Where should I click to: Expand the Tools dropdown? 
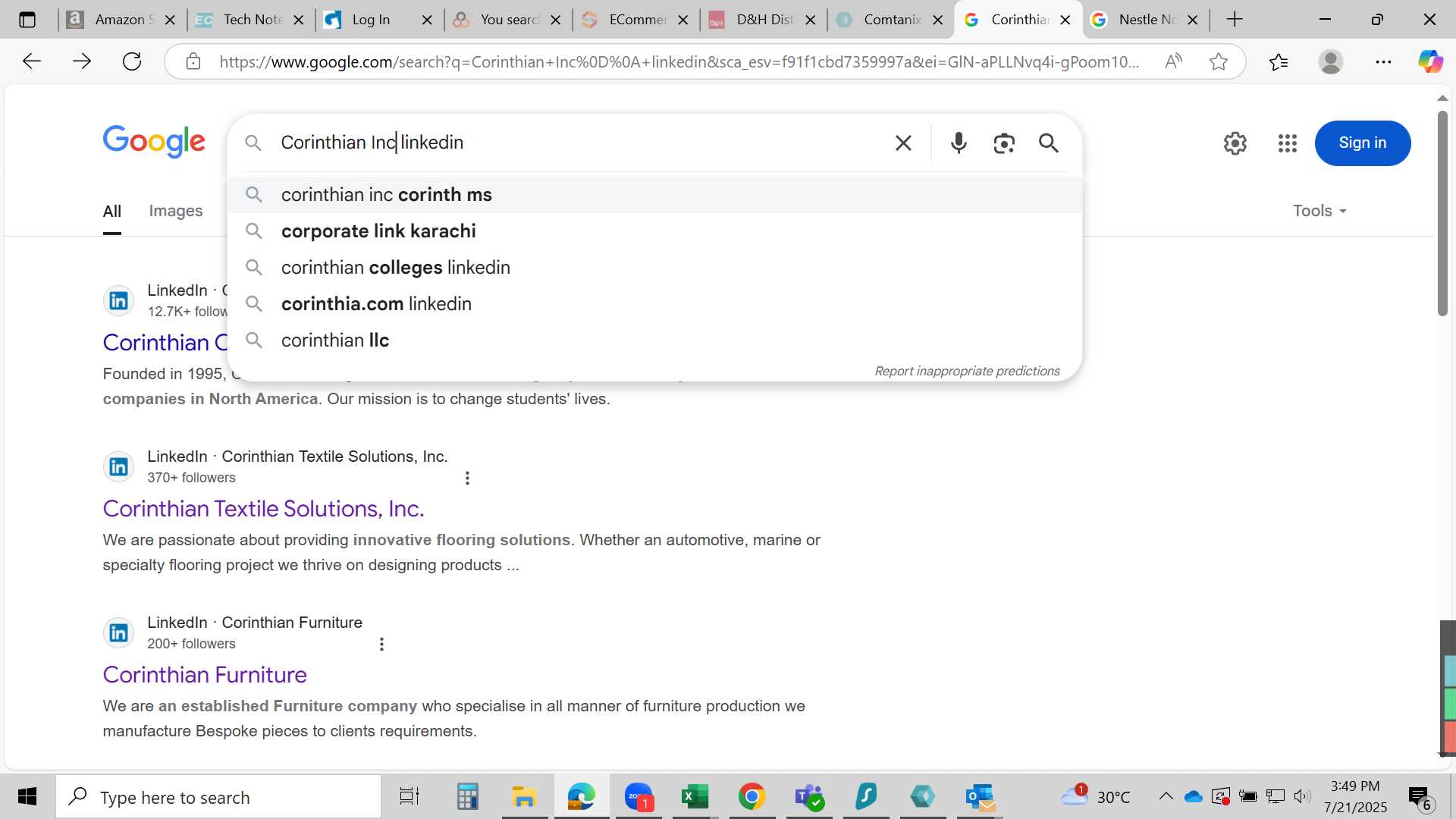click(x=1319, y=211)
